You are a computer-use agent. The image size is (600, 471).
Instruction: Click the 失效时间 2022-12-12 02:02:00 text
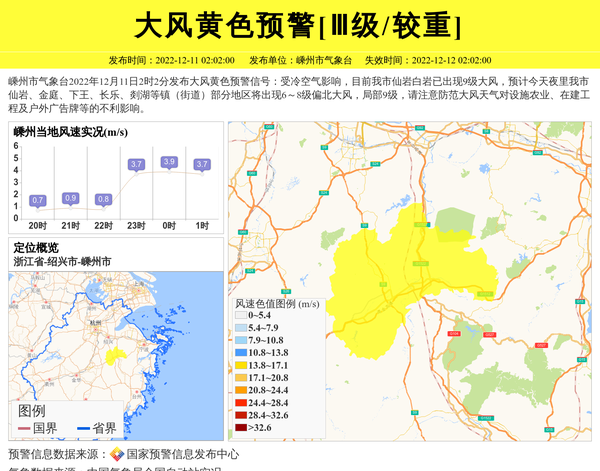[428, 60]
